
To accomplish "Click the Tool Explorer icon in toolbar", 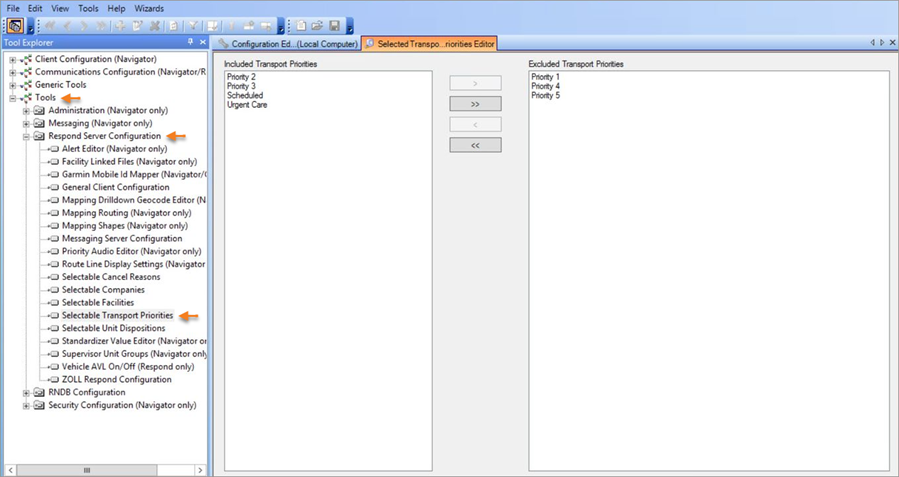I will pyautogui.click(x=16, y=26).
